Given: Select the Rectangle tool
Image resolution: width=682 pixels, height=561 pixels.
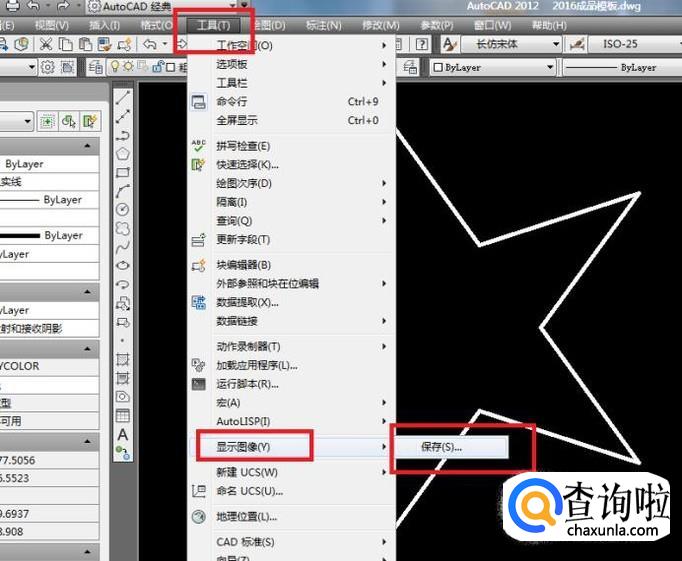Looking at the screenshot, I should [x=123, y=172].
